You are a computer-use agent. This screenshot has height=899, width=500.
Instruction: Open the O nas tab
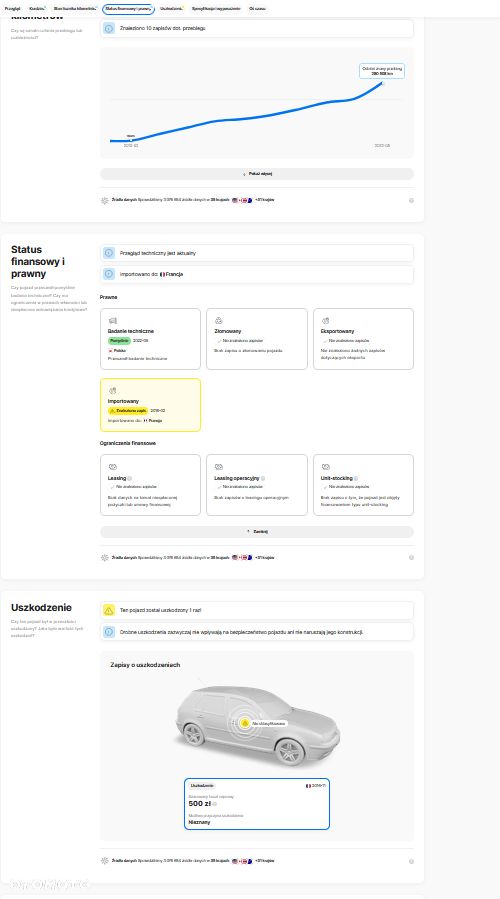tap(257, 9)
